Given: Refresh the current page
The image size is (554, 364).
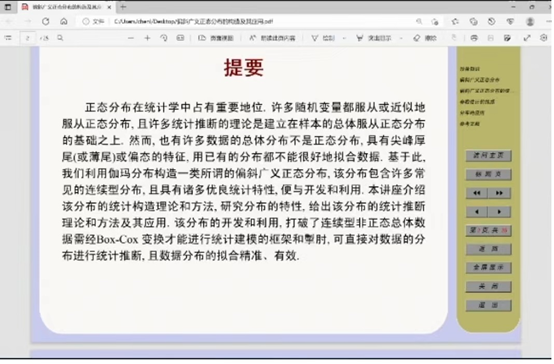Looking at the screenshot, I should (46, 22).
